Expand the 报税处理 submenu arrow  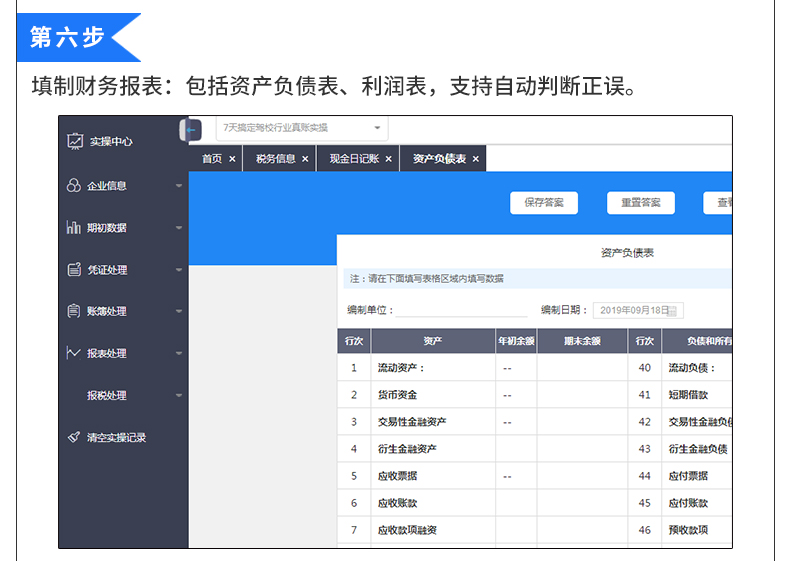coord(179,396)
